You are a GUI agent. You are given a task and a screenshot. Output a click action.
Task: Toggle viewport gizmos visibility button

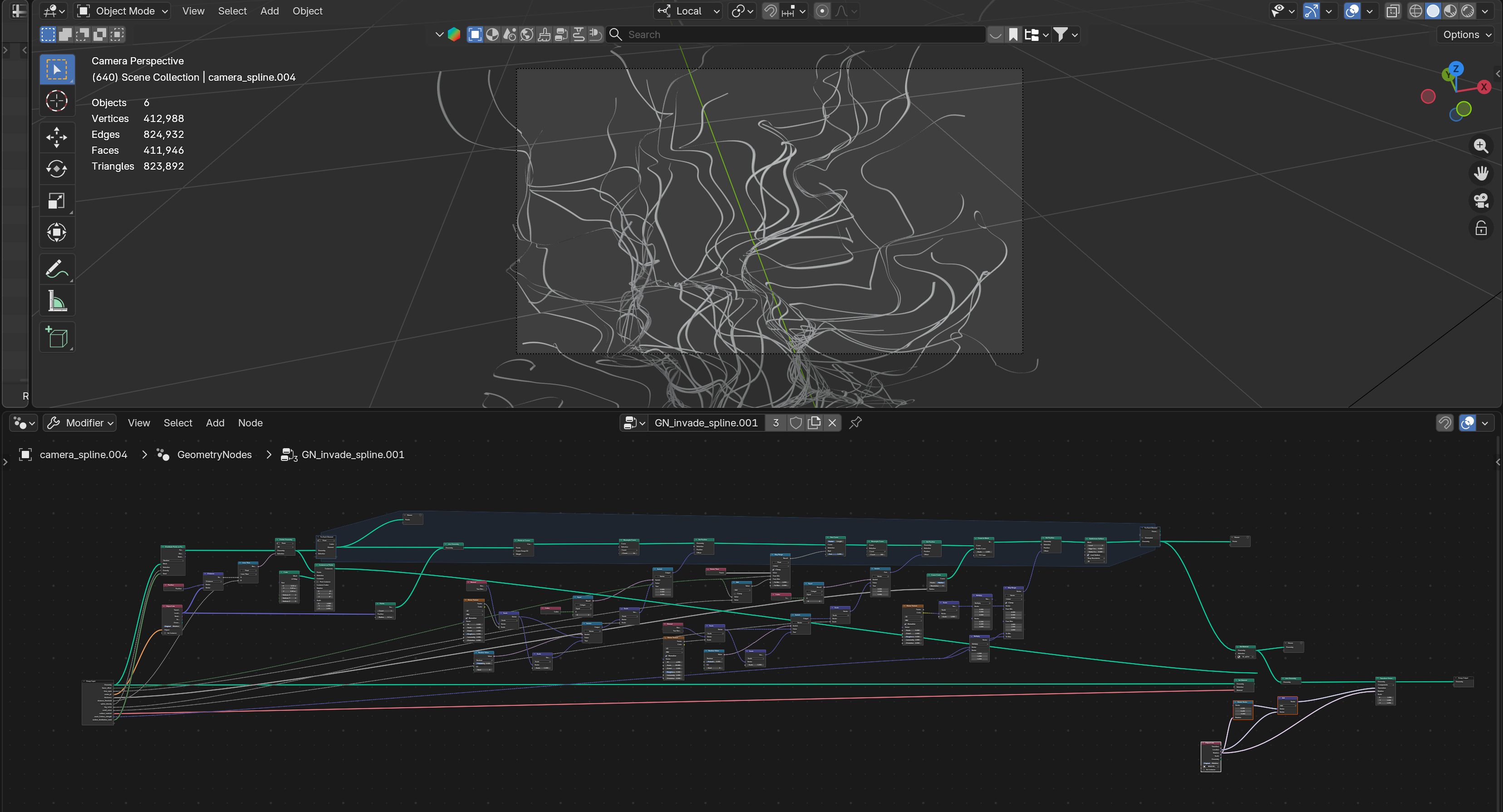(1311, 10)
